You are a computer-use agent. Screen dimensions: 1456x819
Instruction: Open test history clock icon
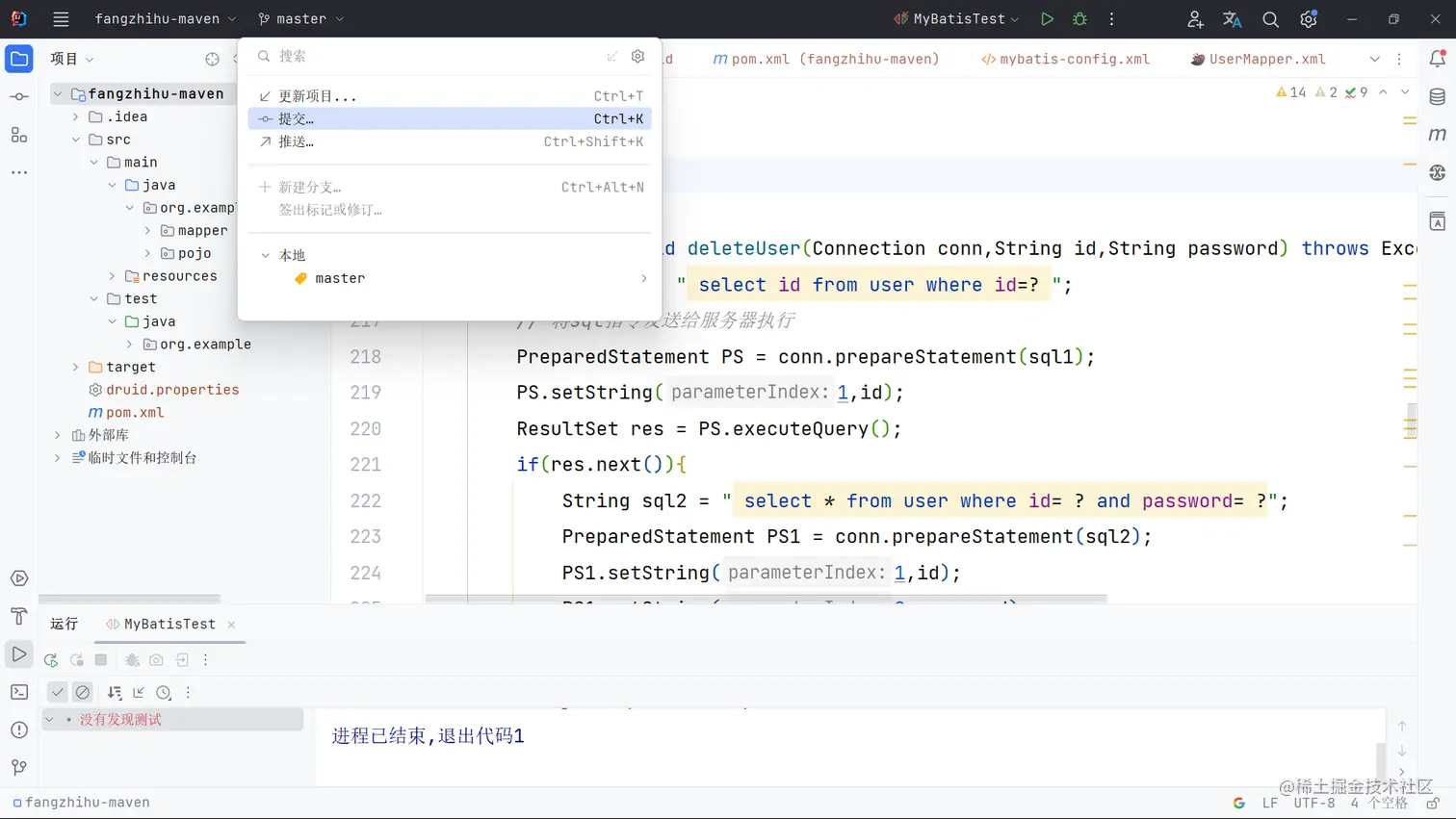pos(164,692)
